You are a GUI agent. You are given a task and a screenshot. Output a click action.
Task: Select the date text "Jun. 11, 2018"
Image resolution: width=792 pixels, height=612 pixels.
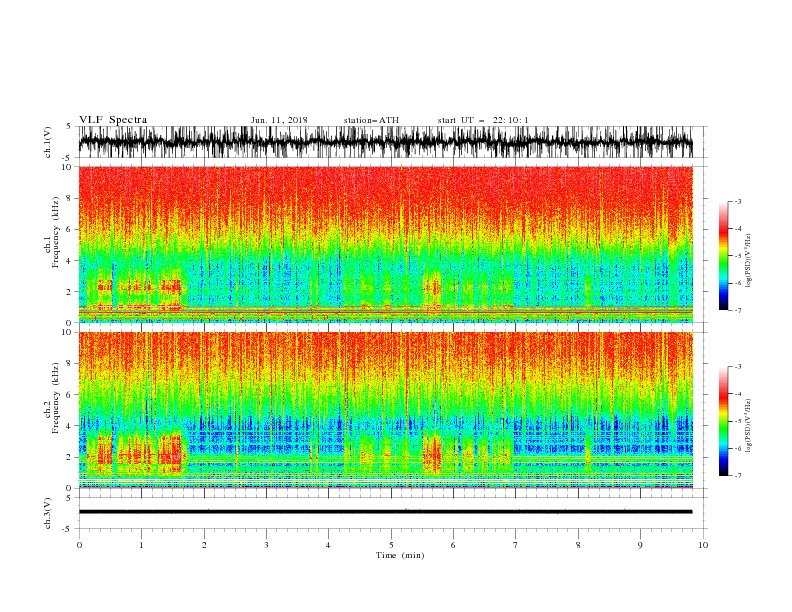click(x=279, y=120)
